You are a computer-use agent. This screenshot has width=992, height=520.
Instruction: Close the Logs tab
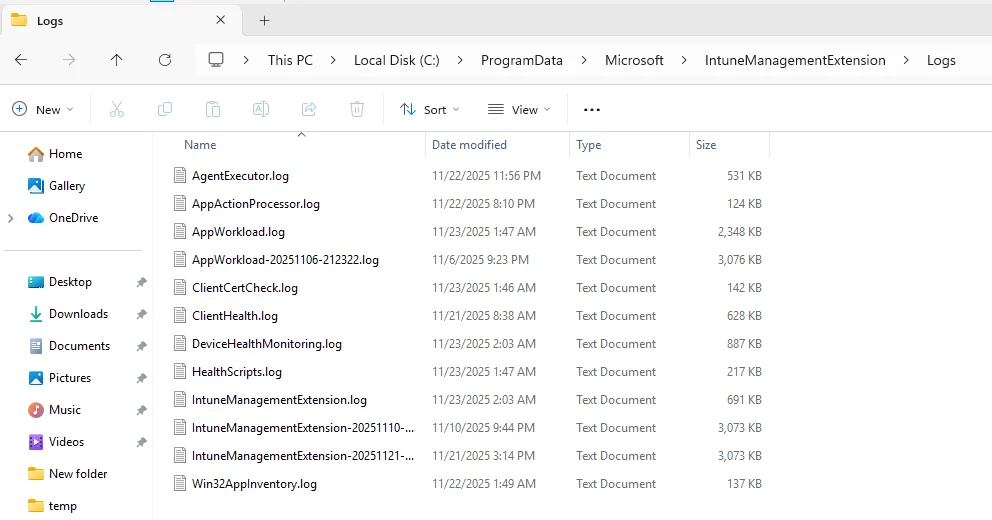[x=220, y=20]
